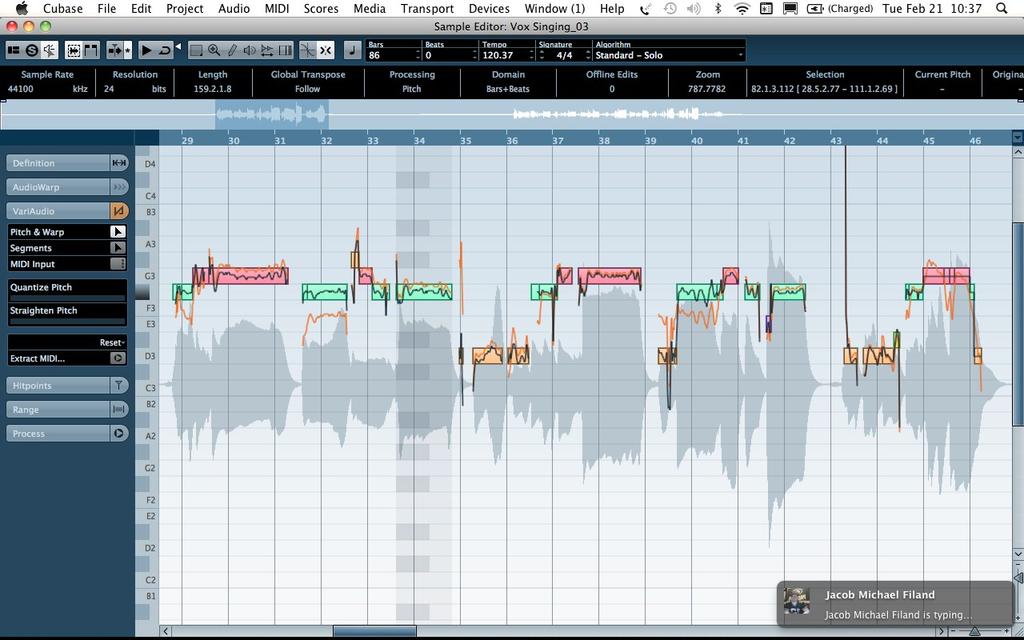Click the Tempo field showing 120.37
This screenshot has width=1024, height=640.
(x=506, y=56)
